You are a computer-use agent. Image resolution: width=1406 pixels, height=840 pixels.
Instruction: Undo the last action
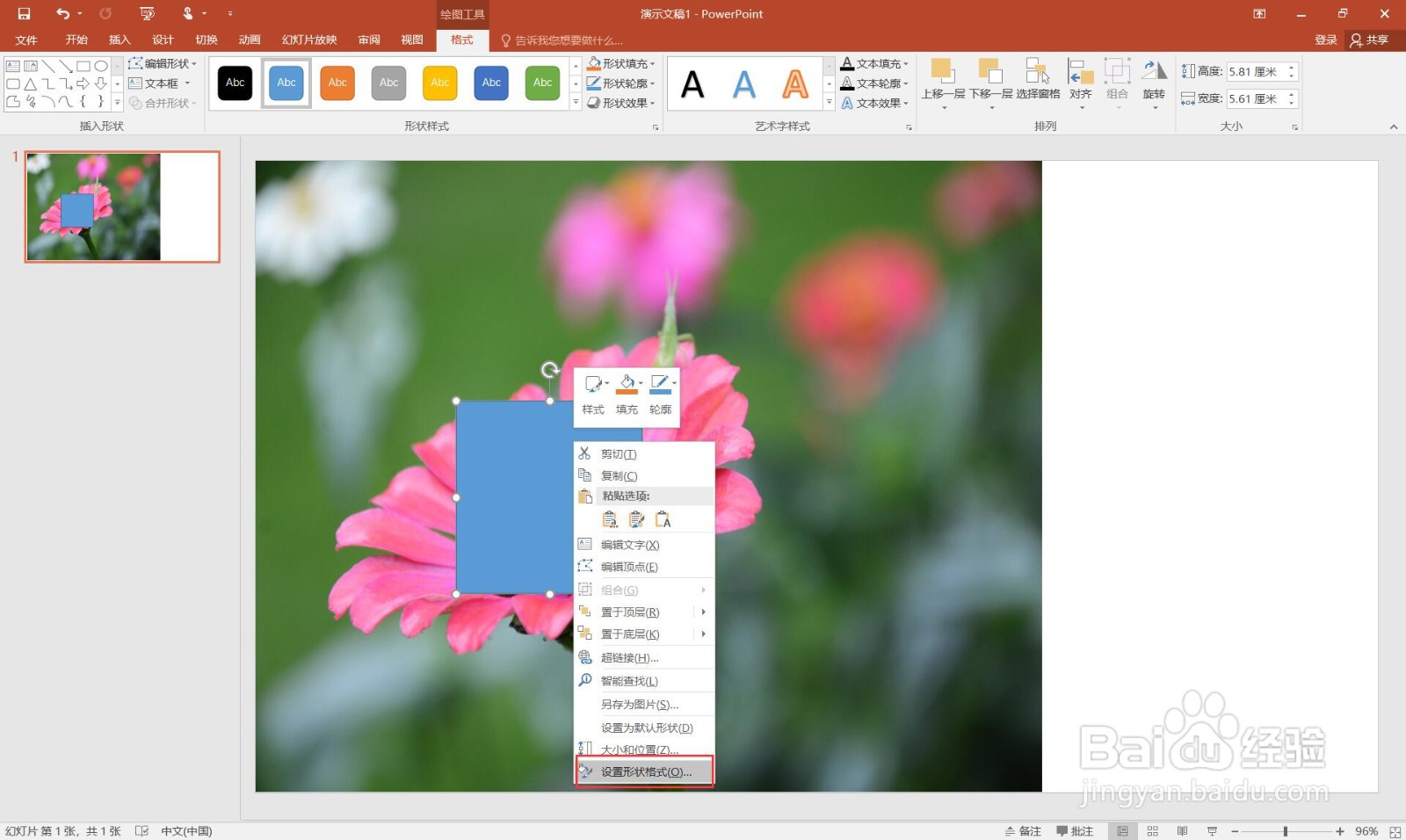click(x=62, y=13)
